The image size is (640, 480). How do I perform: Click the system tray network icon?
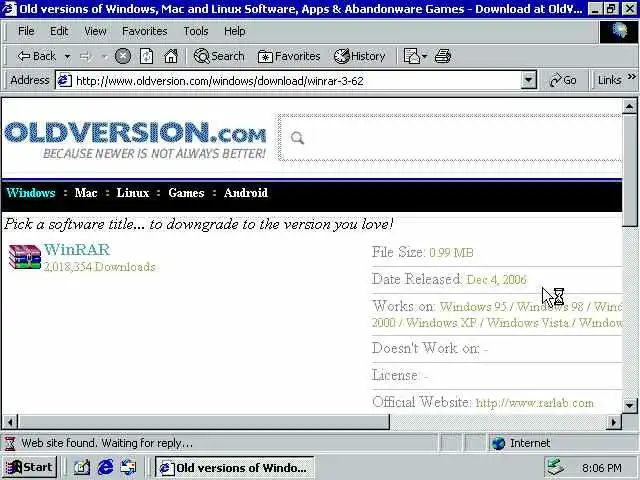(556, 468)
